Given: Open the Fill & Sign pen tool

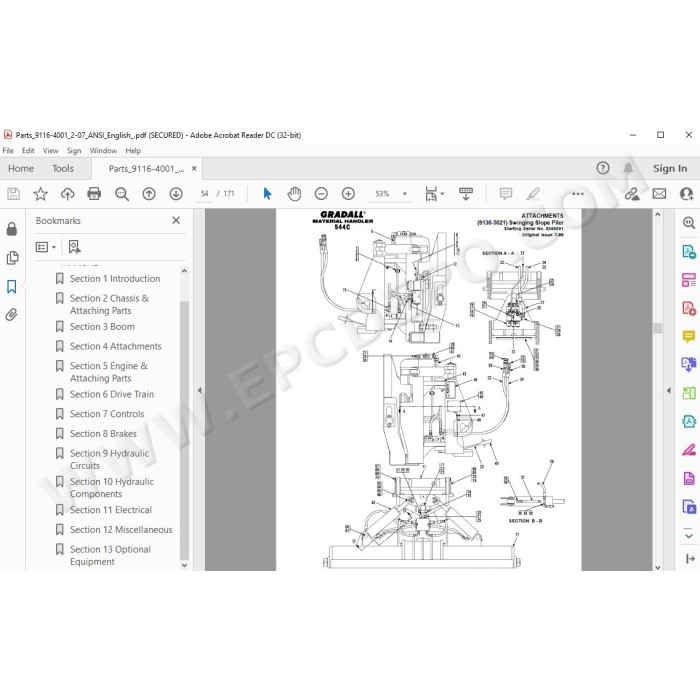Looking at the screenshot, I should (689, 449).
